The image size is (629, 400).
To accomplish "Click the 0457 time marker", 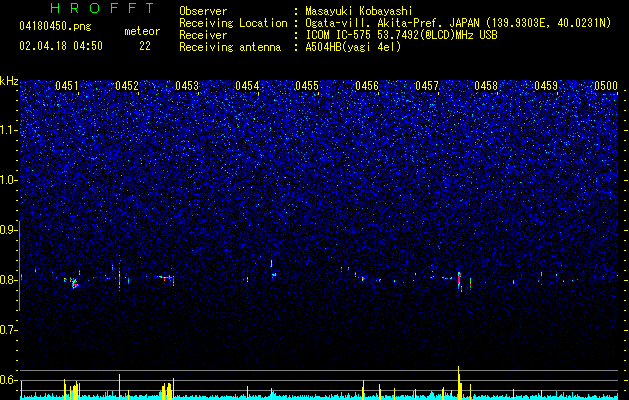I will [x=427, y=86].
